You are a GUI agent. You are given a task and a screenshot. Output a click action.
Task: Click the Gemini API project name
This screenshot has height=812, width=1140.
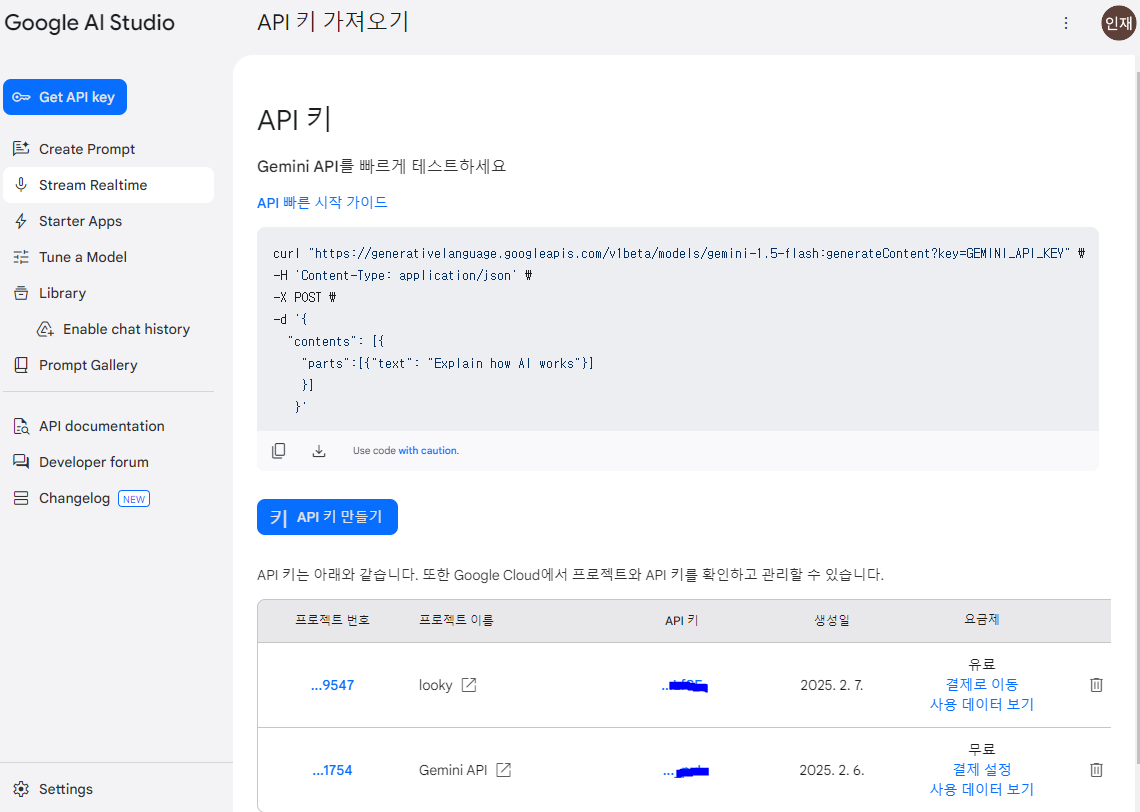(453, 770)
